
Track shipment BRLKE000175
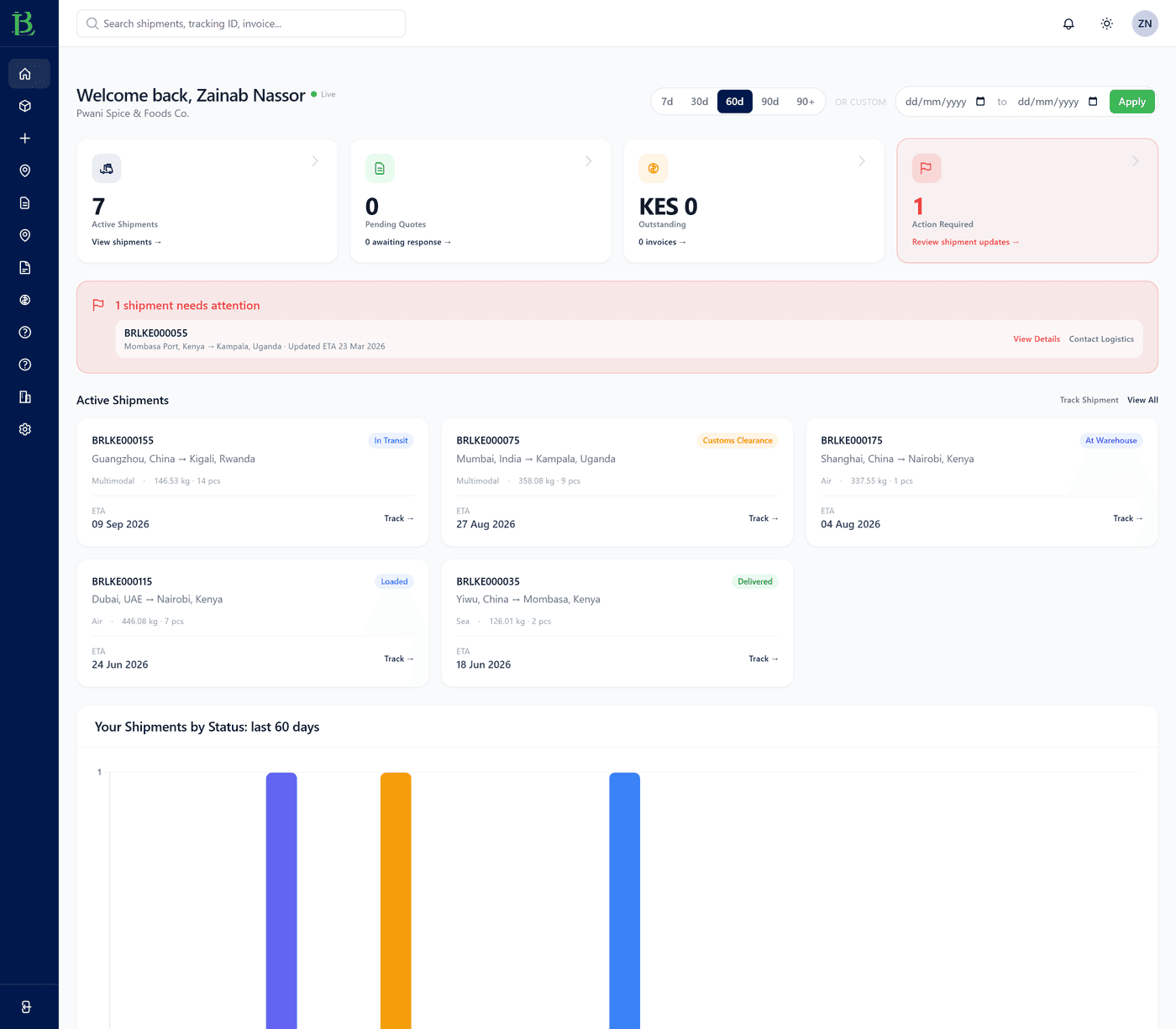1128,518
